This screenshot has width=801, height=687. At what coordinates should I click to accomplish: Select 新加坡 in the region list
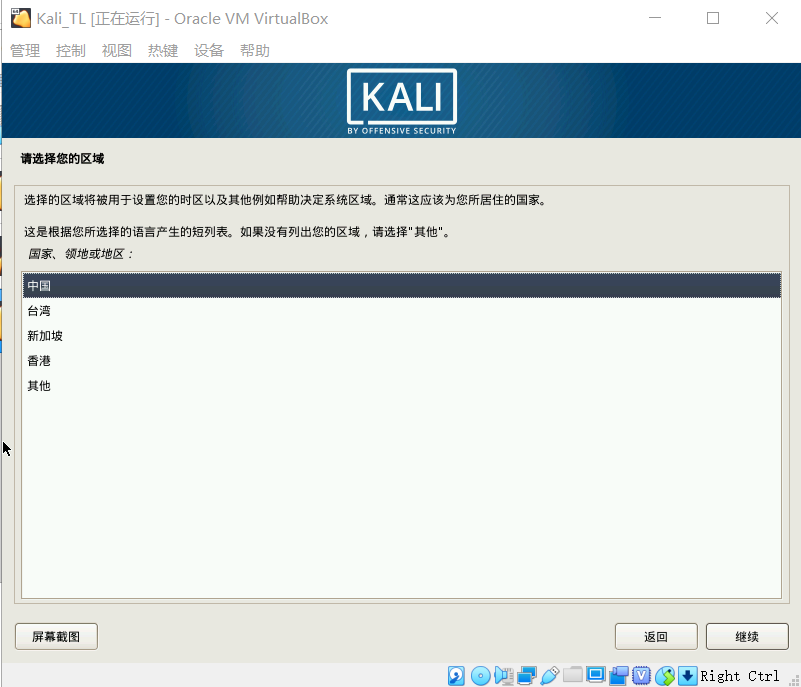tap(402, 336)
